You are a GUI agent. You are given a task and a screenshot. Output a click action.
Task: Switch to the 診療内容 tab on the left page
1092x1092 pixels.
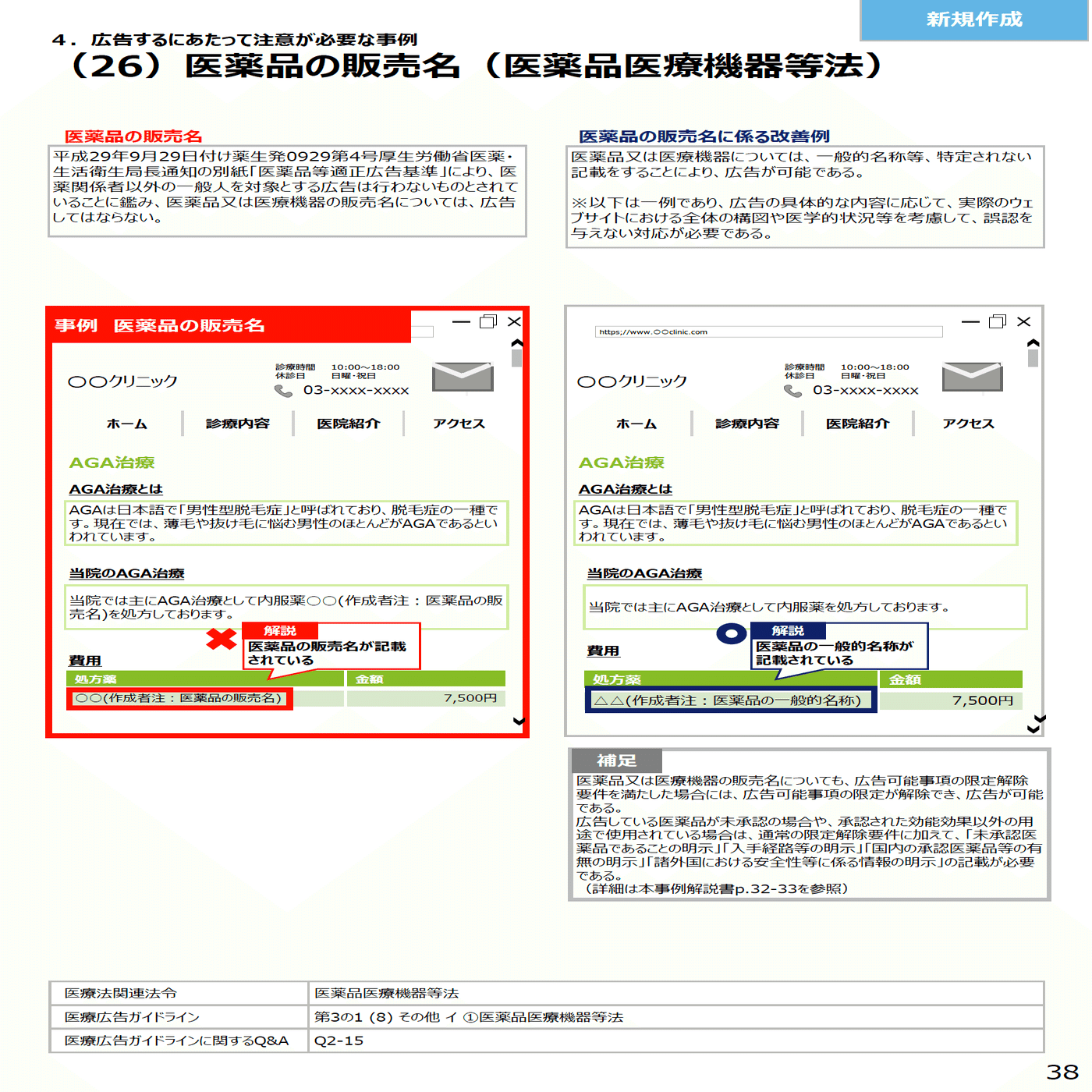pos(238,424)
